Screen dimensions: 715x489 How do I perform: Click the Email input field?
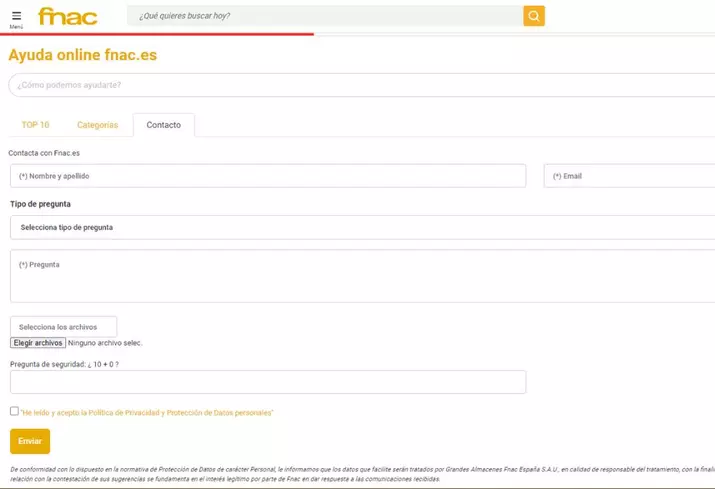coord(629,176)
